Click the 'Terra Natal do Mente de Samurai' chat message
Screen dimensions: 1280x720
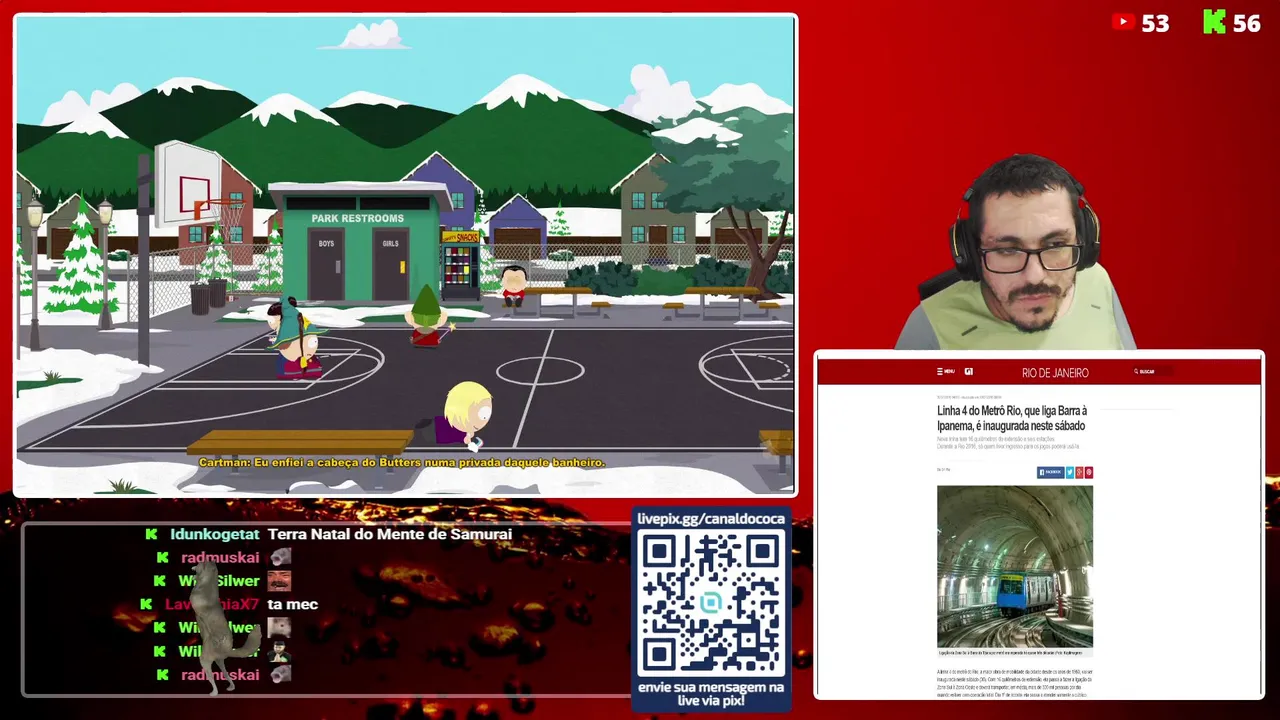tap(390, 534)
